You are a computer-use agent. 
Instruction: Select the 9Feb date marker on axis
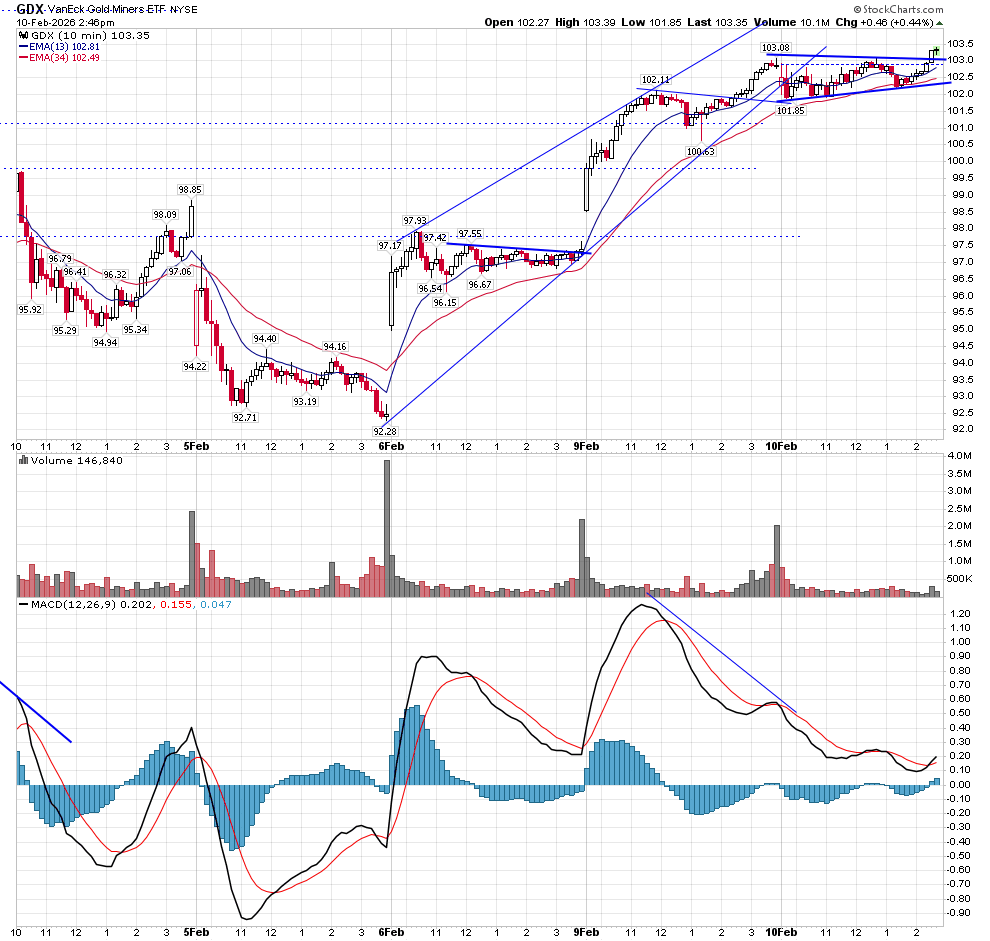[x=586, y=446]
